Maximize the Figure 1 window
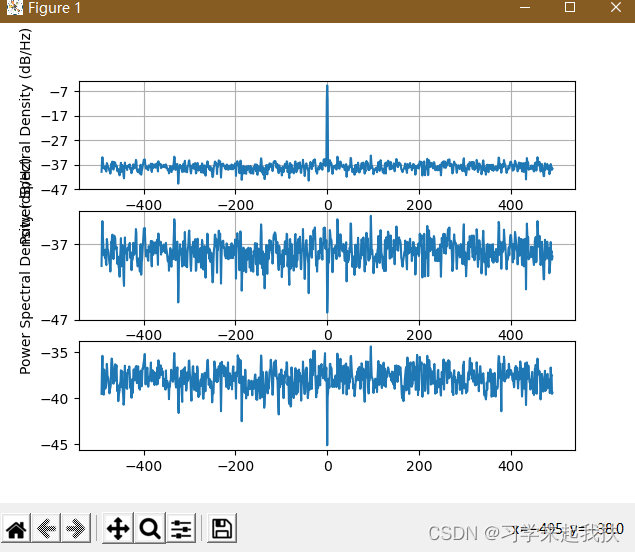Screen dimensions: 635x552 point(570,7)
